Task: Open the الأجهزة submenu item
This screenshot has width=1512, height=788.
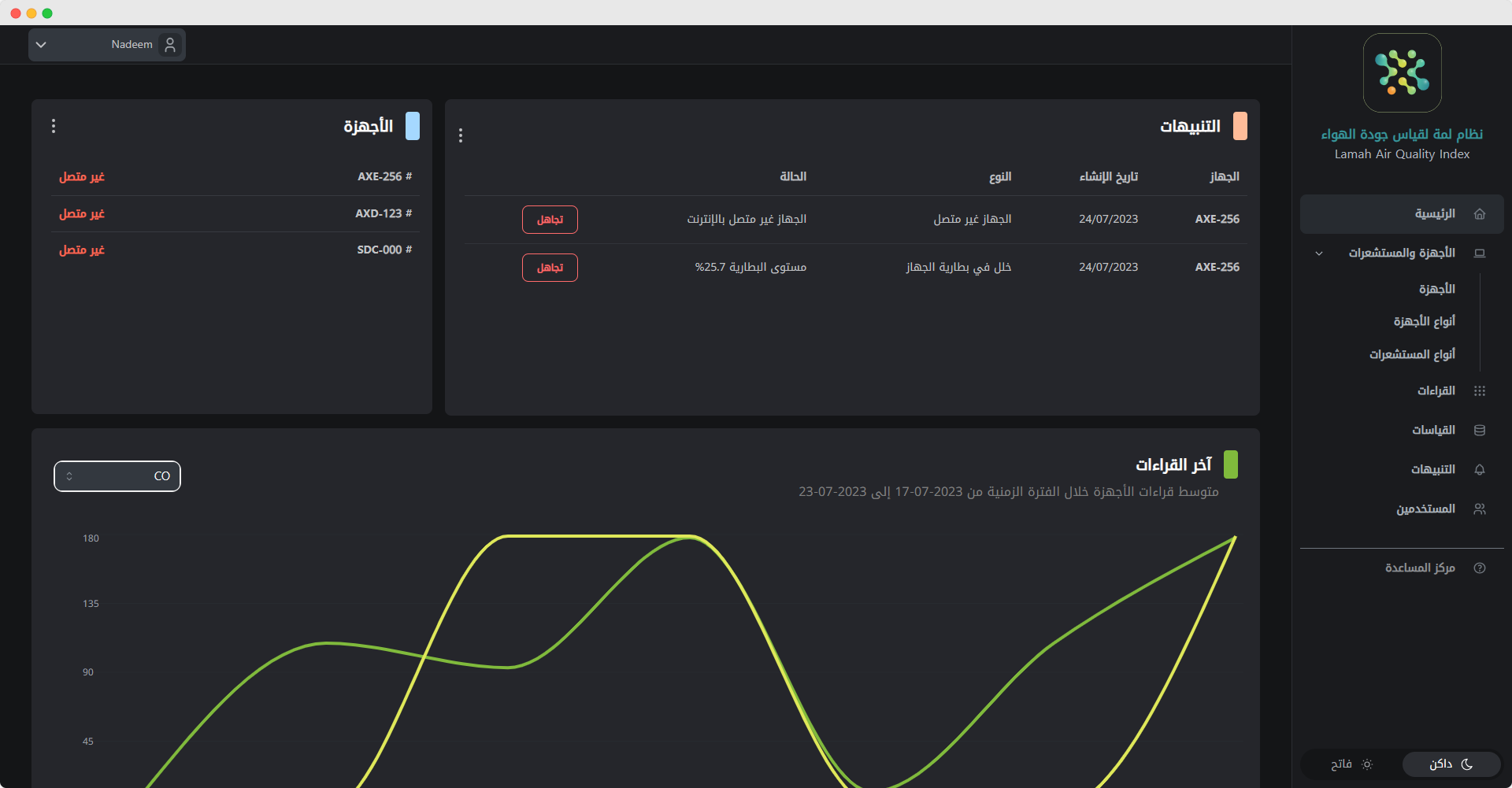Action: [x=1436, y=289]
